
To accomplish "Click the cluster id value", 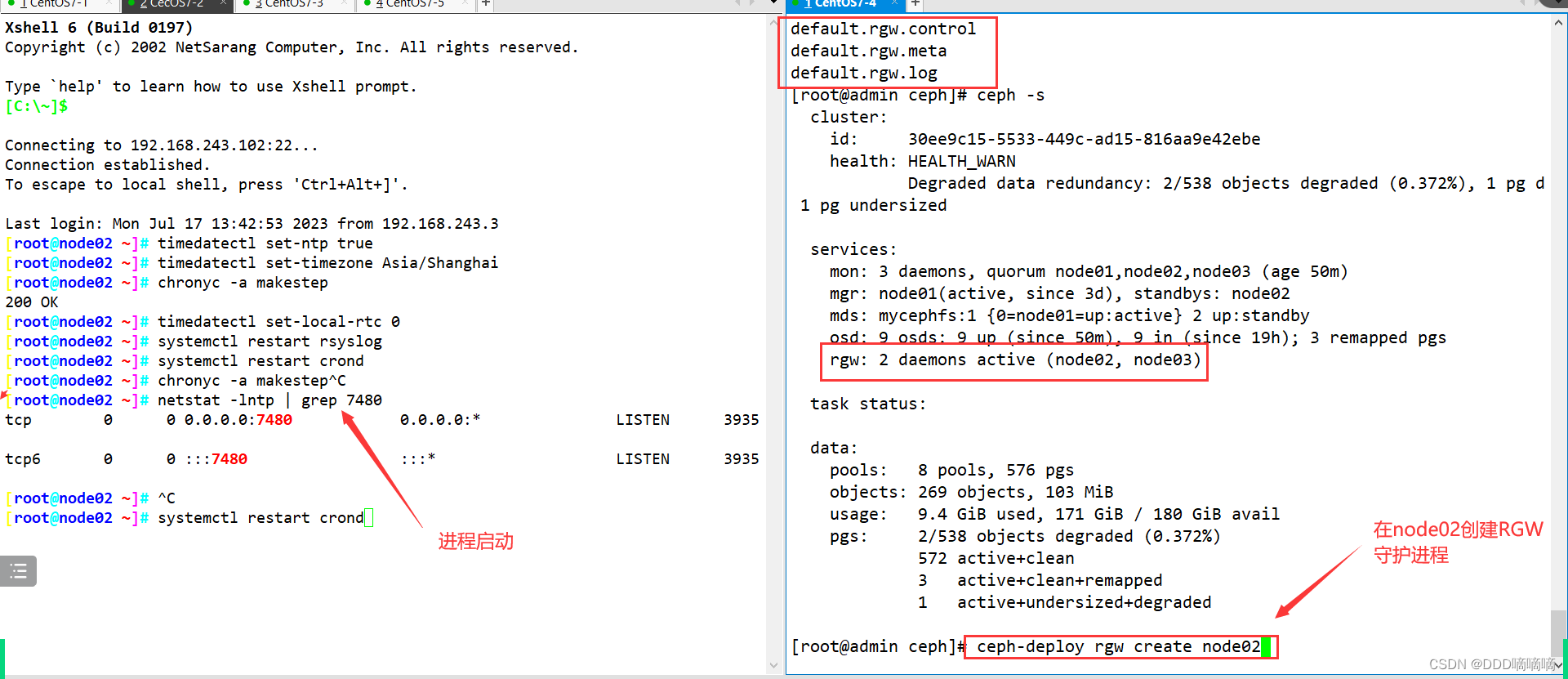I will point(1084,139).
